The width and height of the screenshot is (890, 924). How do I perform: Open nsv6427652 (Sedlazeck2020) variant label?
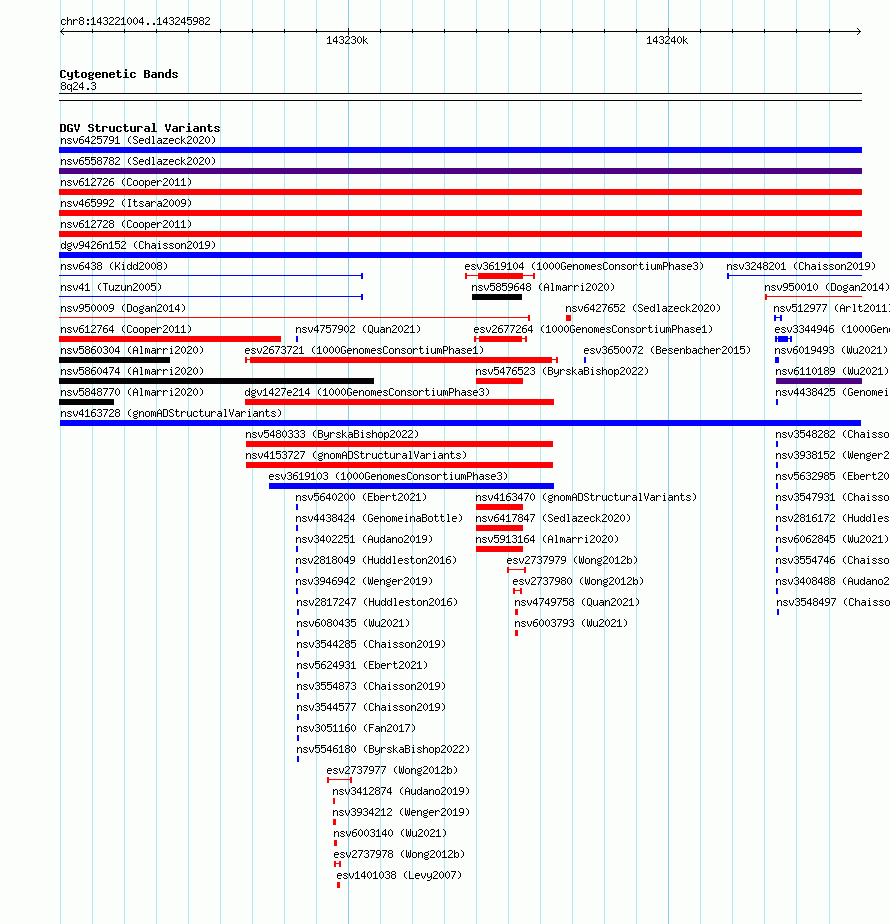point(643,308)
